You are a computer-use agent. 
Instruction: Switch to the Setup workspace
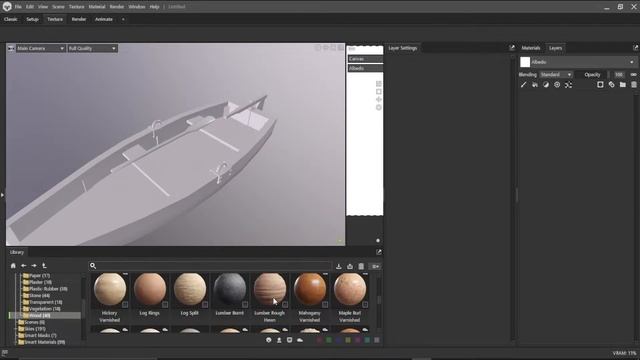pos(32,19)
